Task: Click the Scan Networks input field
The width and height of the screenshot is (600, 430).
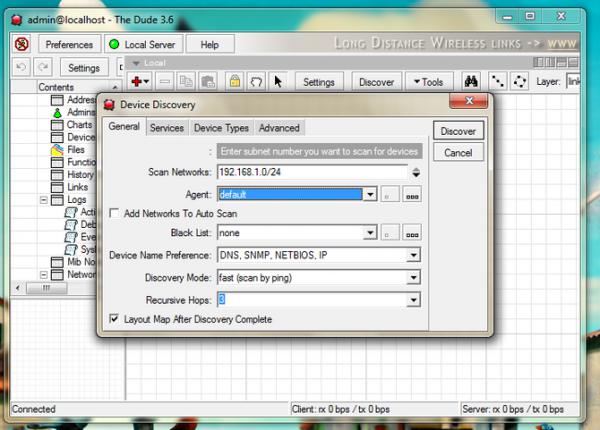Action: [310, 172]
